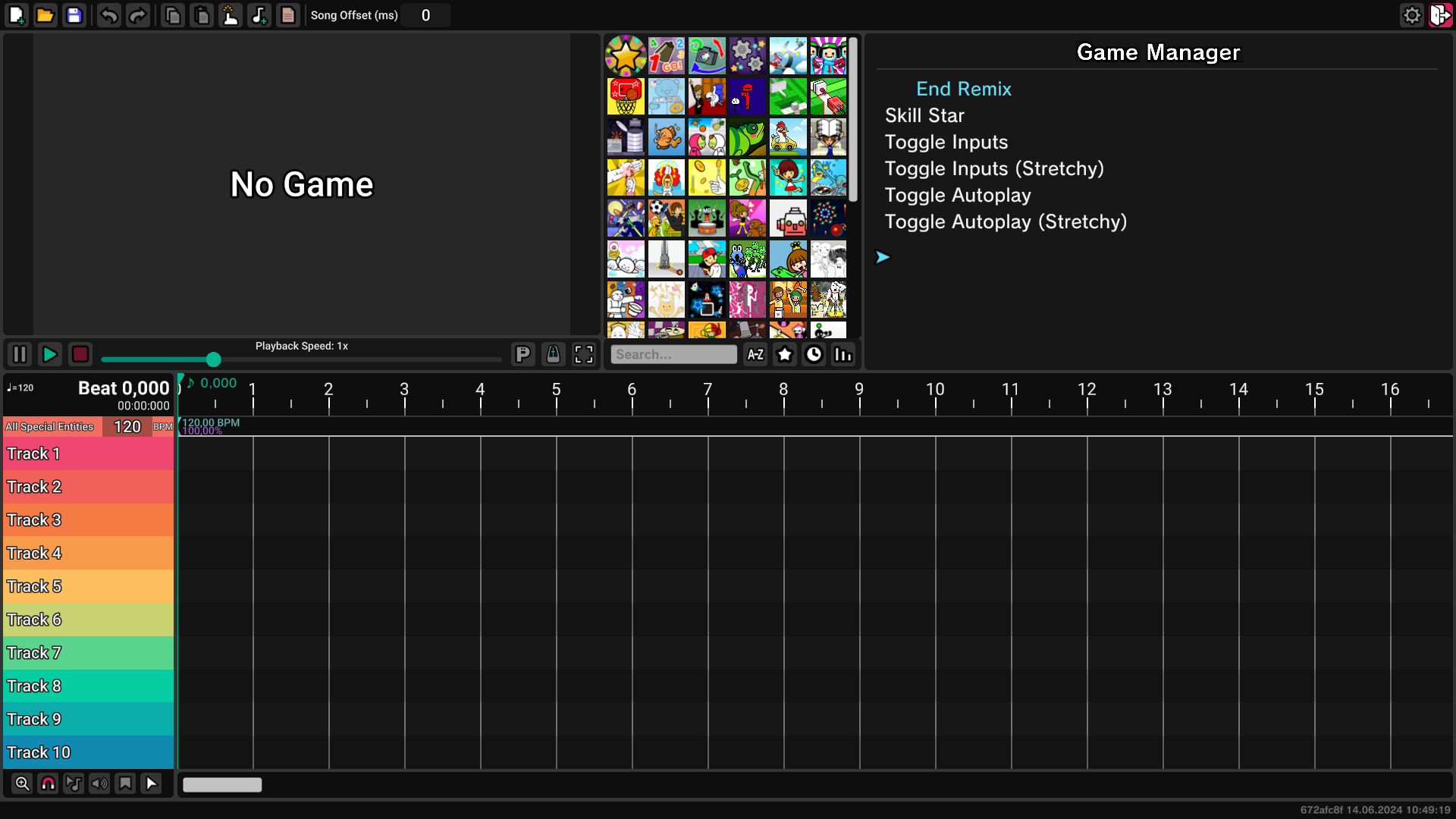Sort minigames by recent clock icon
The width and height of the screenshot is (1456, 819).
[814, 354]
